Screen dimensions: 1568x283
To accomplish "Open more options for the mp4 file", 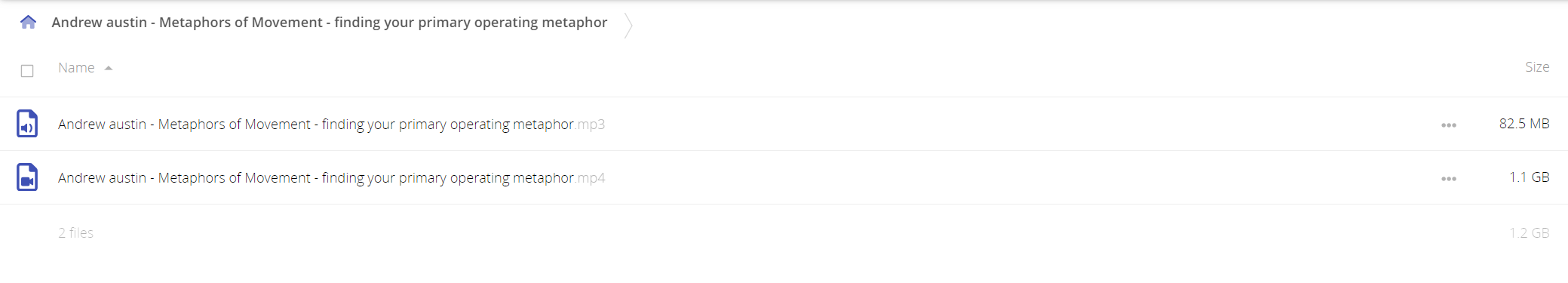I will tap(1449, 179).
